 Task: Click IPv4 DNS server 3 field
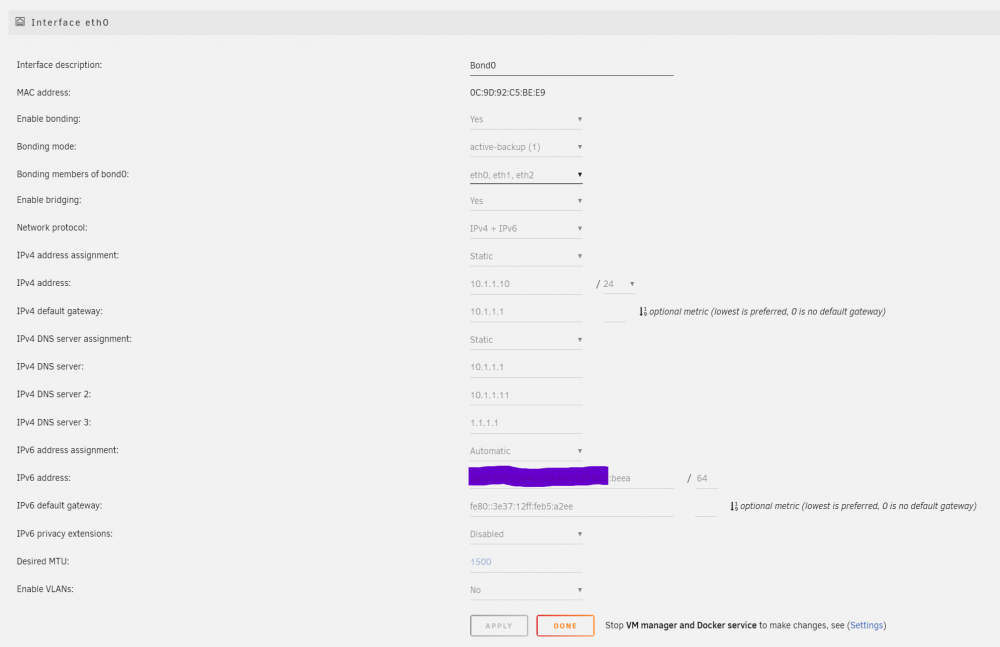(526, 422)
